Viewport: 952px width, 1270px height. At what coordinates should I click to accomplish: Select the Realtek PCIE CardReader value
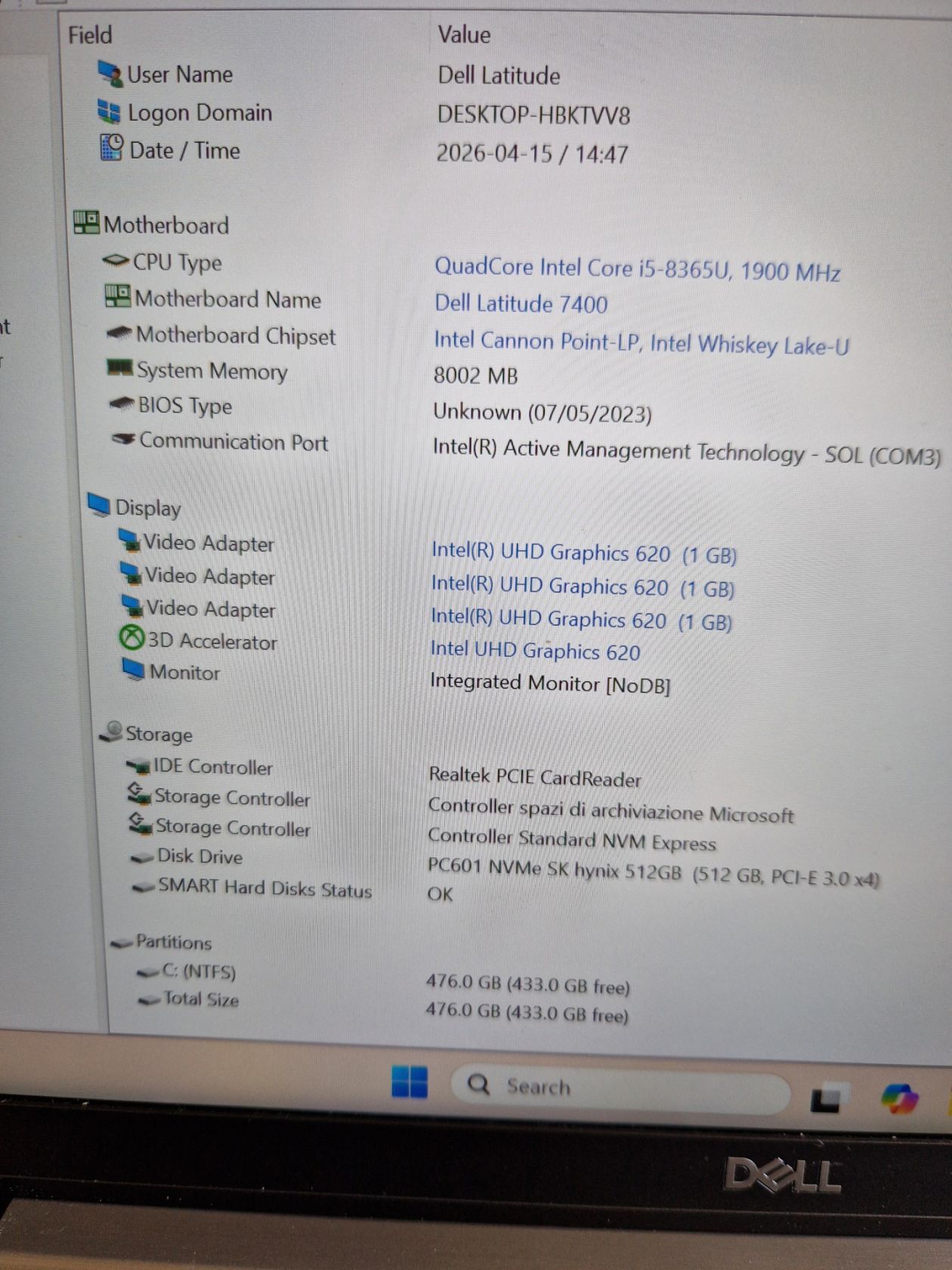535,776
